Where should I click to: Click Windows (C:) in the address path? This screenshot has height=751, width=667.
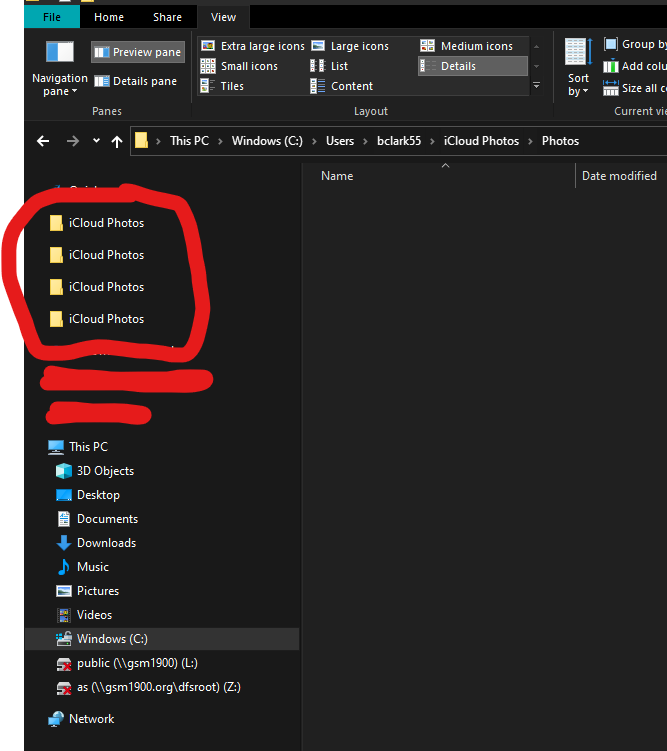267,141
